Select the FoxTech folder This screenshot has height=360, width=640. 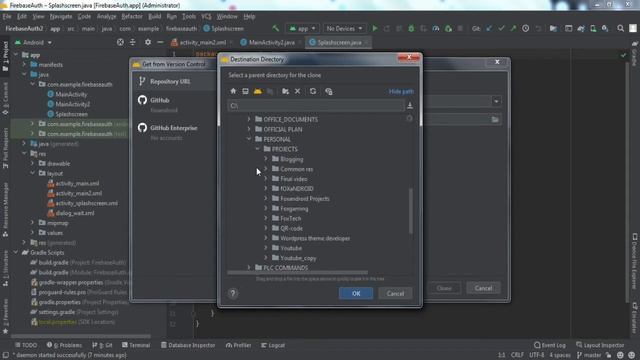pos(291,218)
